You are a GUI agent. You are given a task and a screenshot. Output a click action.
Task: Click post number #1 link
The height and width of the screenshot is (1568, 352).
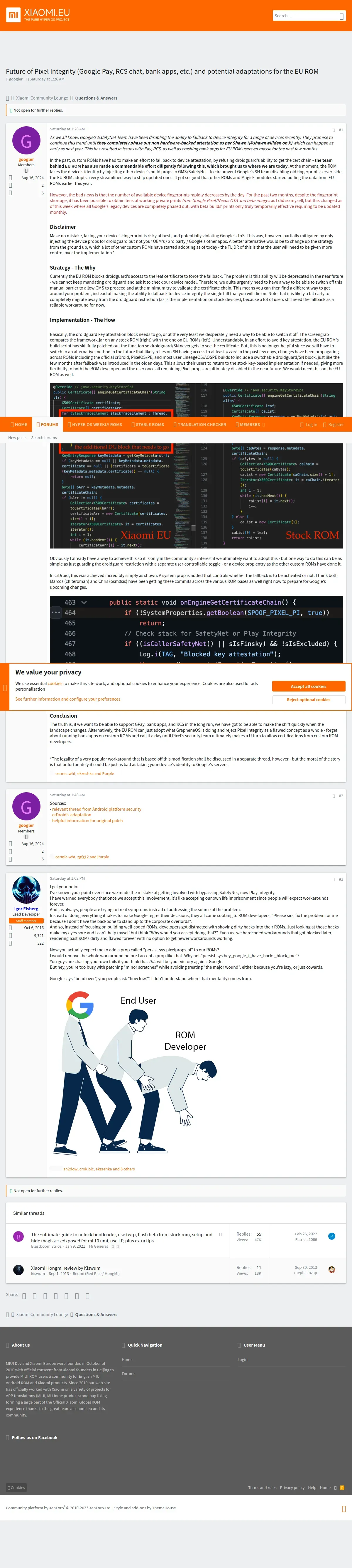tap(341, 130)
